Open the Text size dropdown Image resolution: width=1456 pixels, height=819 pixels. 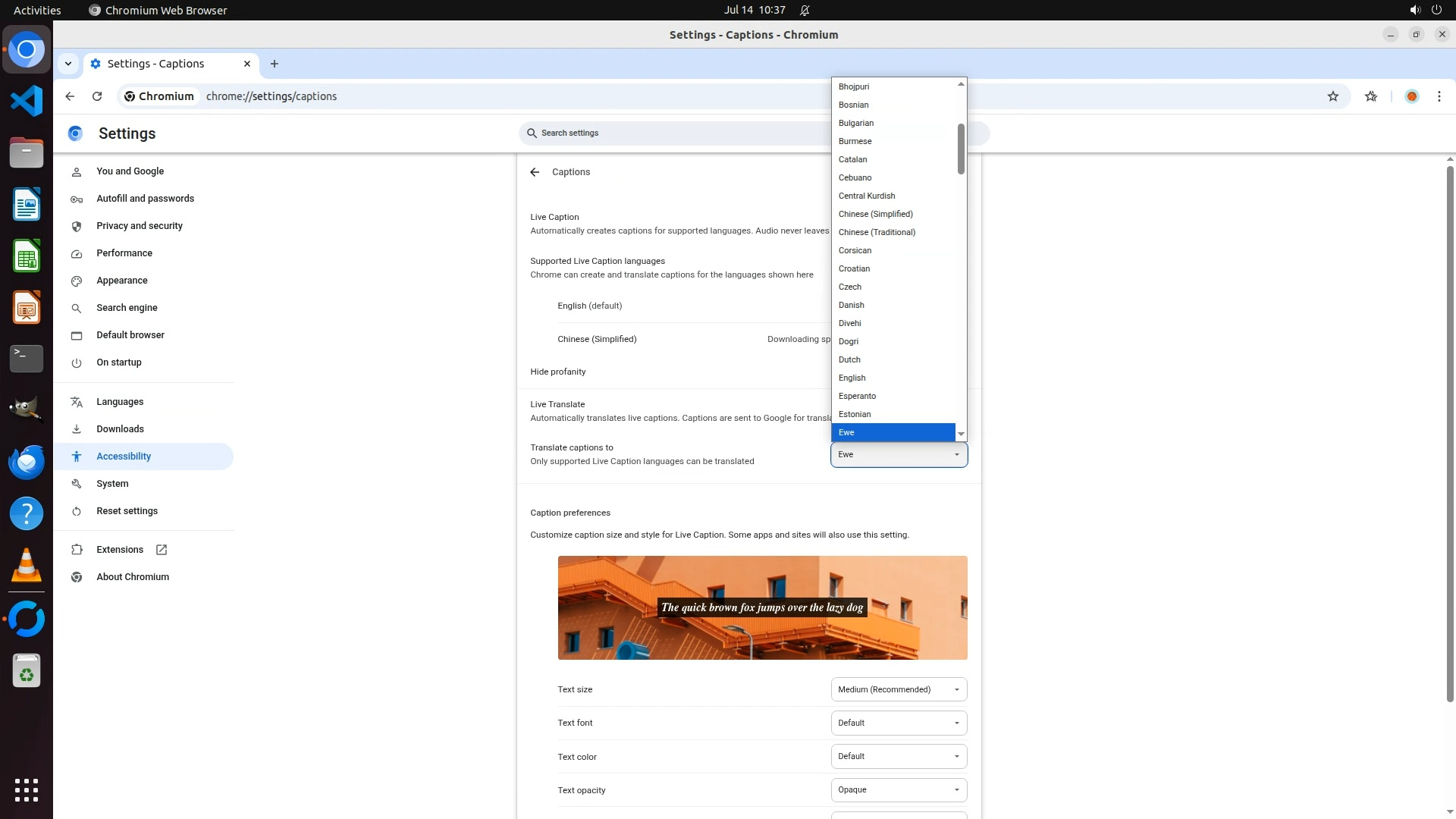(899, 689)
